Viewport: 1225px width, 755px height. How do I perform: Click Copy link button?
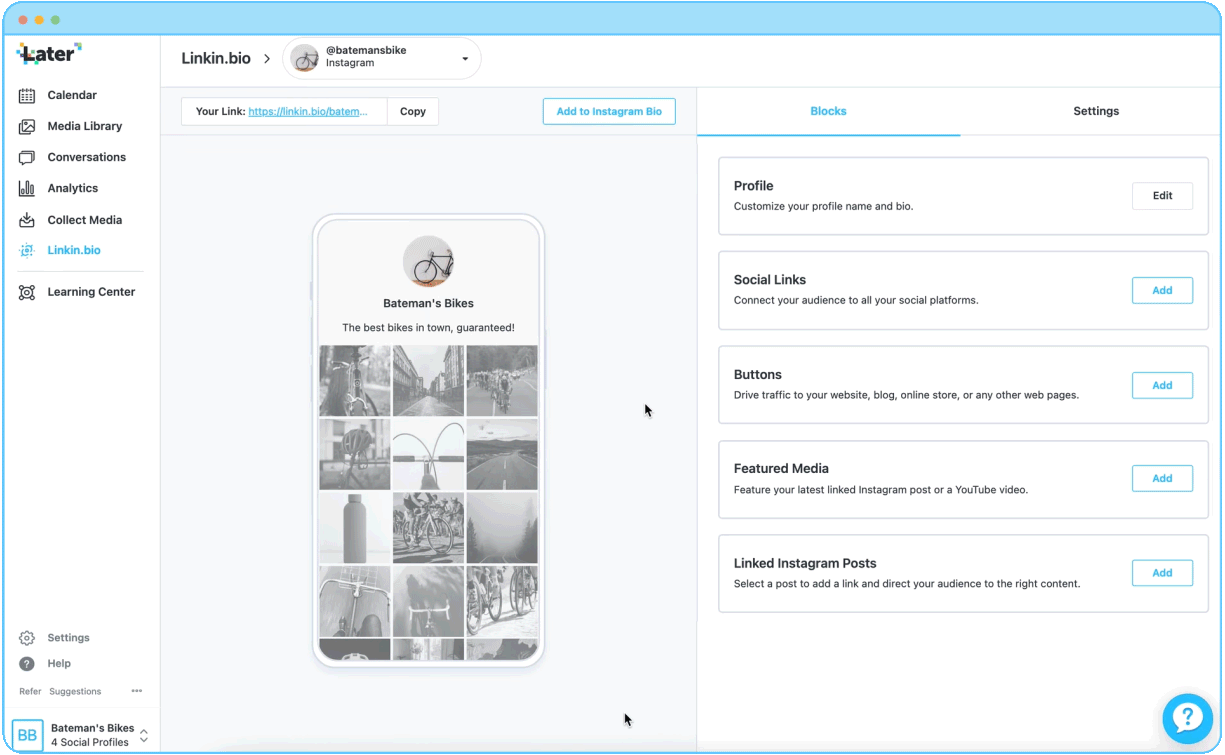[413, 111]
